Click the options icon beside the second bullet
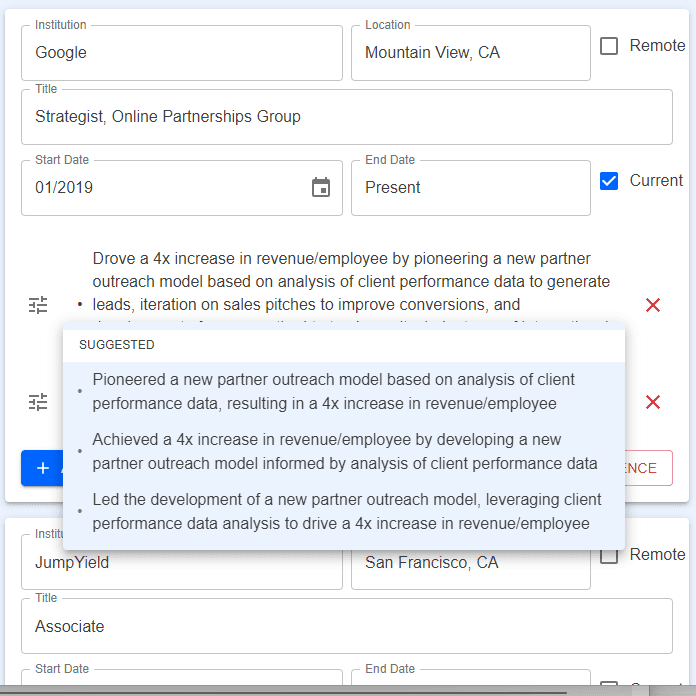 coord(38,402)
